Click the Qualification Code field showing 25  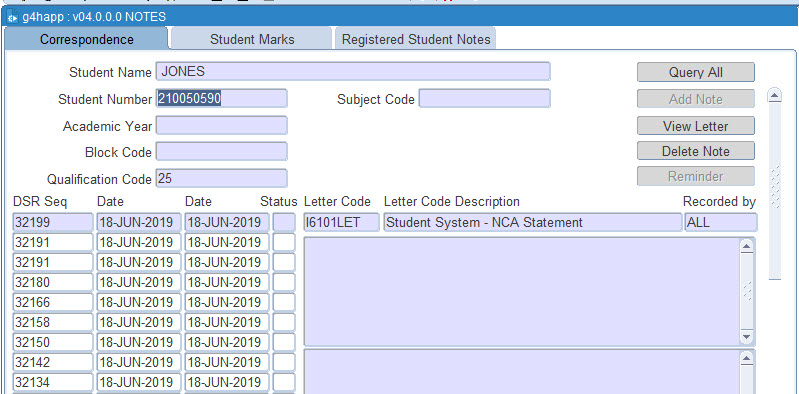(x=222, y=178)
